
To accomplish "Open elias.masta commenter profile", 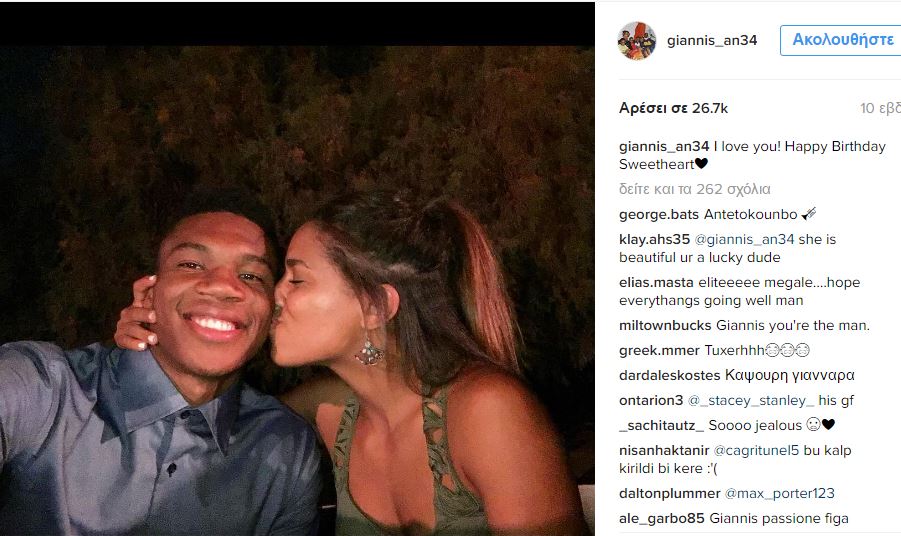I will pyautogui.click(x=656, y=283).
